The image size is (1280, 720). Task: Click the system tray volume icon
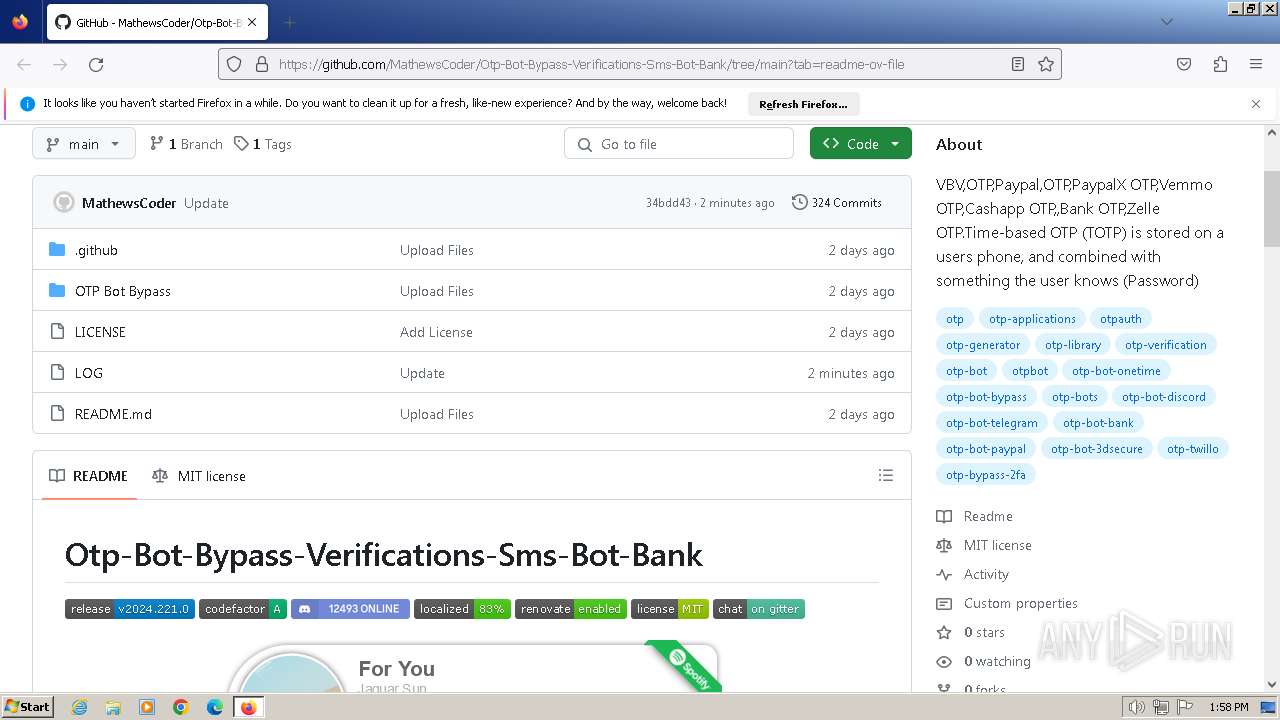pyautogui.click(x=1136, y=707)
